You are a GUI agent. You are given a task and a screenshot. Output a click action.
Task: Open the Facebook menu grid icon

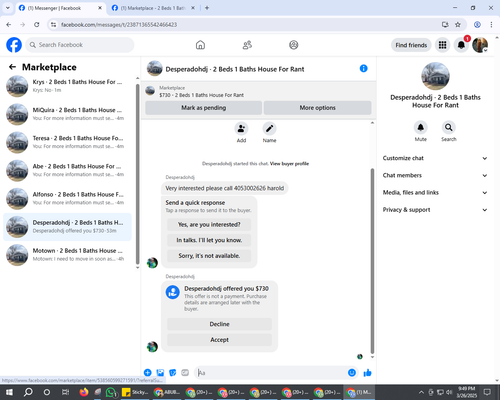(442, 45)
